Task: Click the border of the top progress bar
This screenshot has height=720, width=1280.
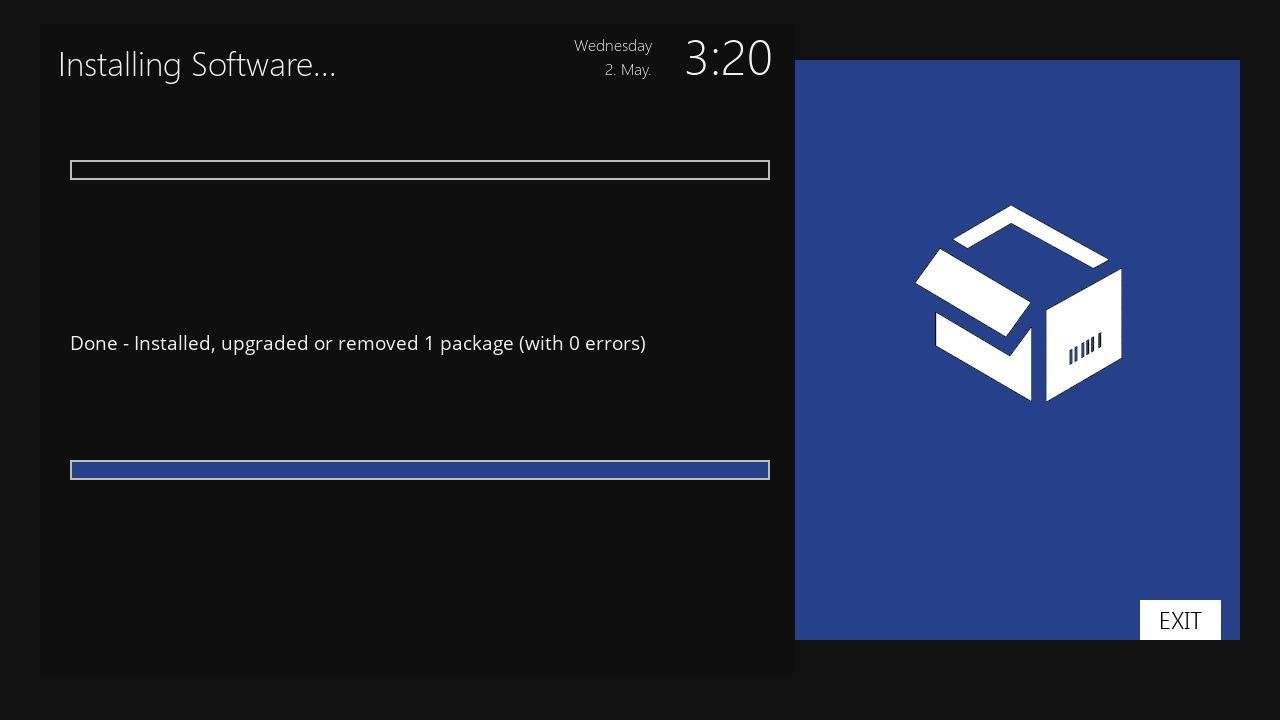Action: coord(420,160)
